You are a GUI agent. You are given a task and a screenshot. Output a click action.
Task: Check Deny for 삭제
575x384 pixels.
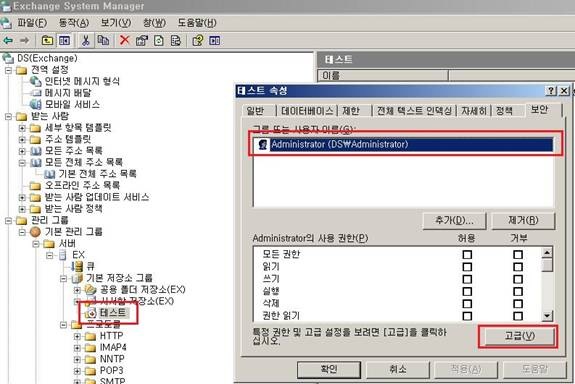(518, 304)
